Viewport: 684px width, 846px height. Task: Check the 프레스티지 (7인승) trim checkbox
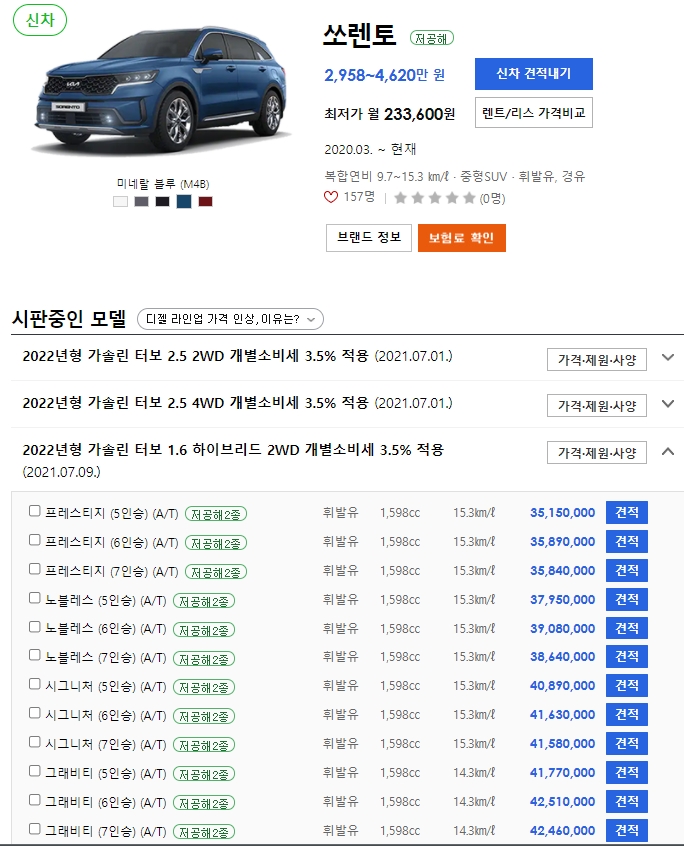pyautogui.click(x=35, y=569)
